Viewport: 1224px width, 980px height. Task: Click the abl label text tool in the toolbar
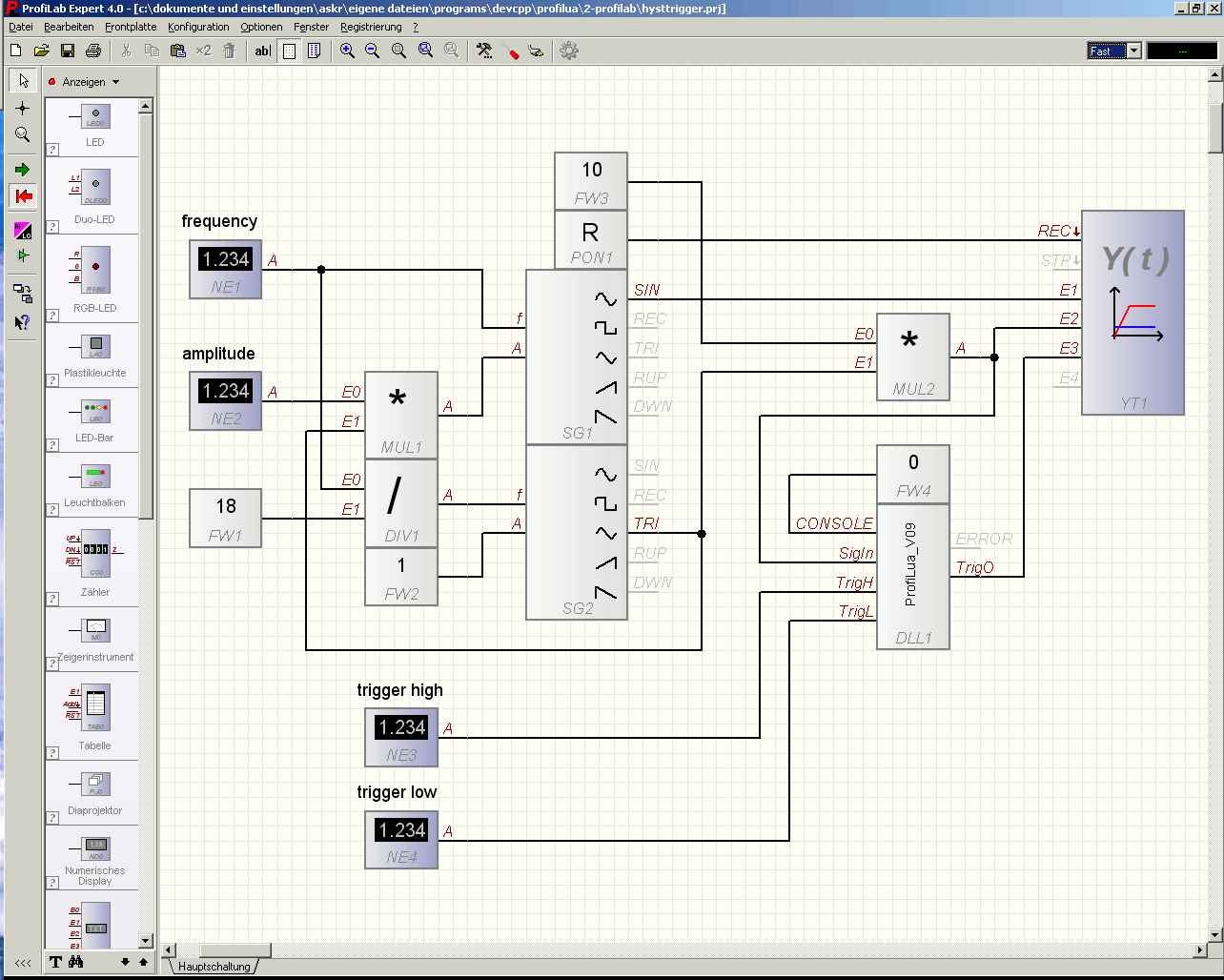point(262,51)
